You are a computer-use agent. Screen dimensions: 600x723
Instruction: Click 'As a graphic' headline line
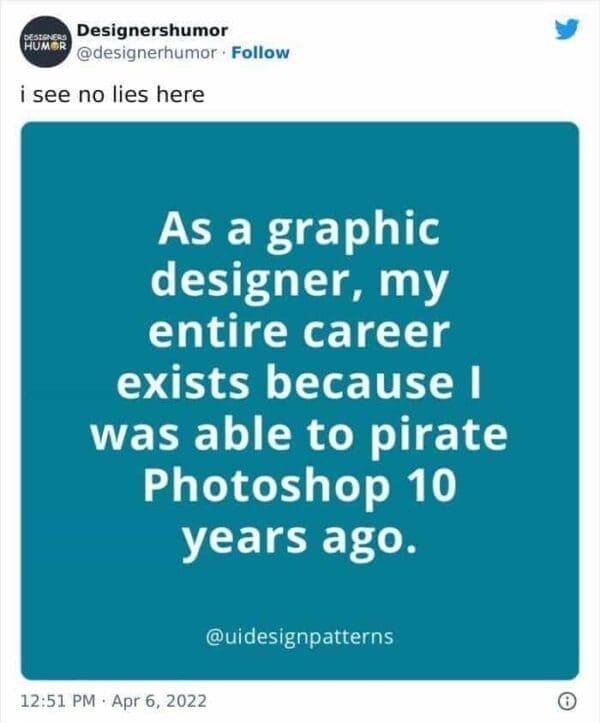pos(299,230)
